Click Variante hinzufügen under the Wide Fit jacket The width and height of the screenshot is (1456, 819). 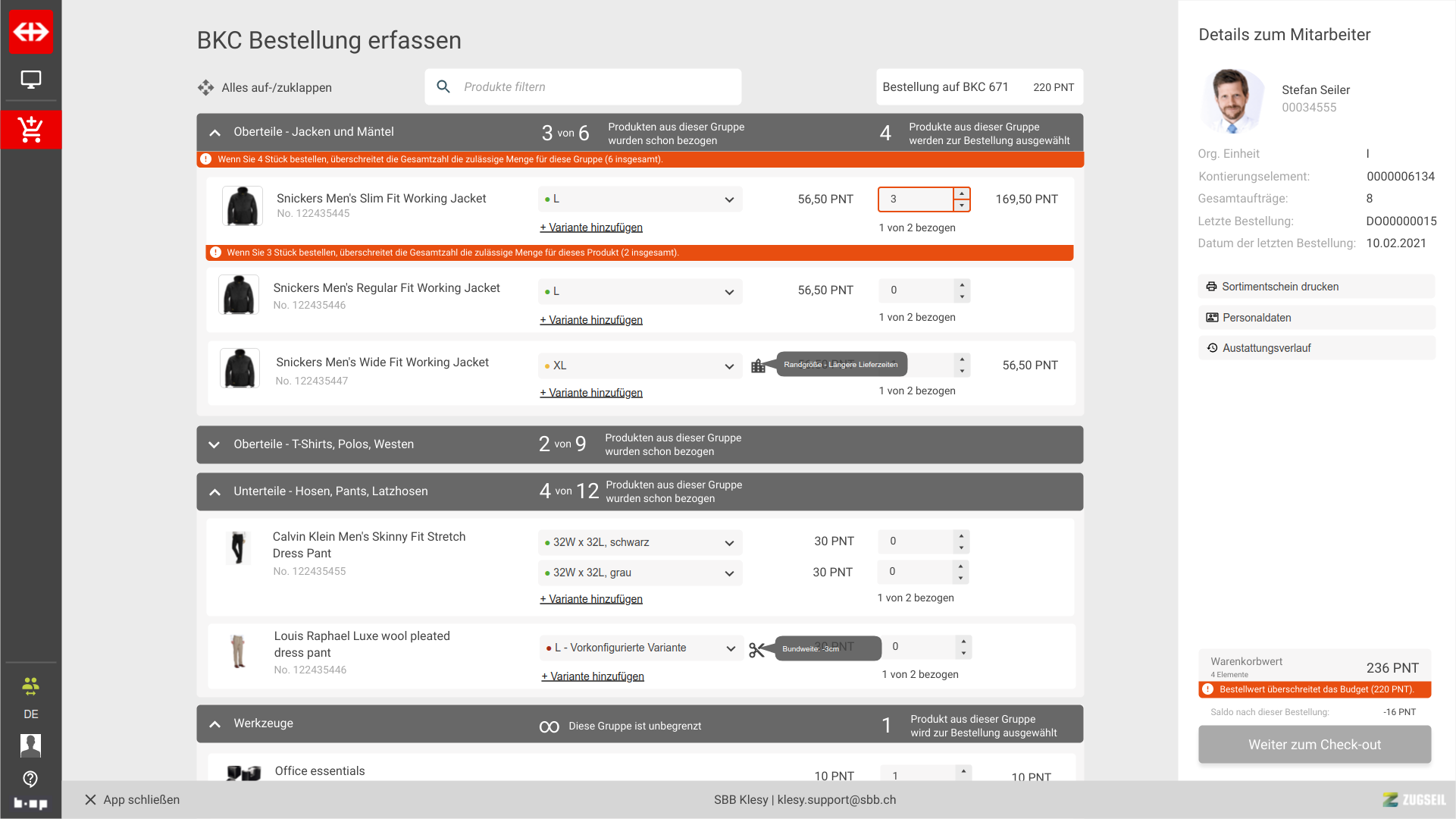coord(590,393)
